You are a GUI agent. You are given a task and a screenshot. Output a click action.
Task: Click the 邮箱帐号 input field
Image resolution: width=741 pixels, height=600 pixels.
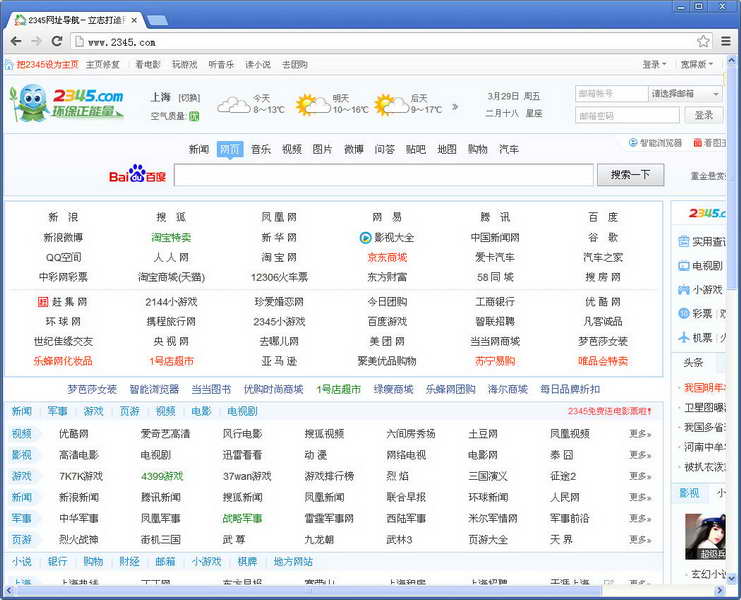click(x=612, y=94)
